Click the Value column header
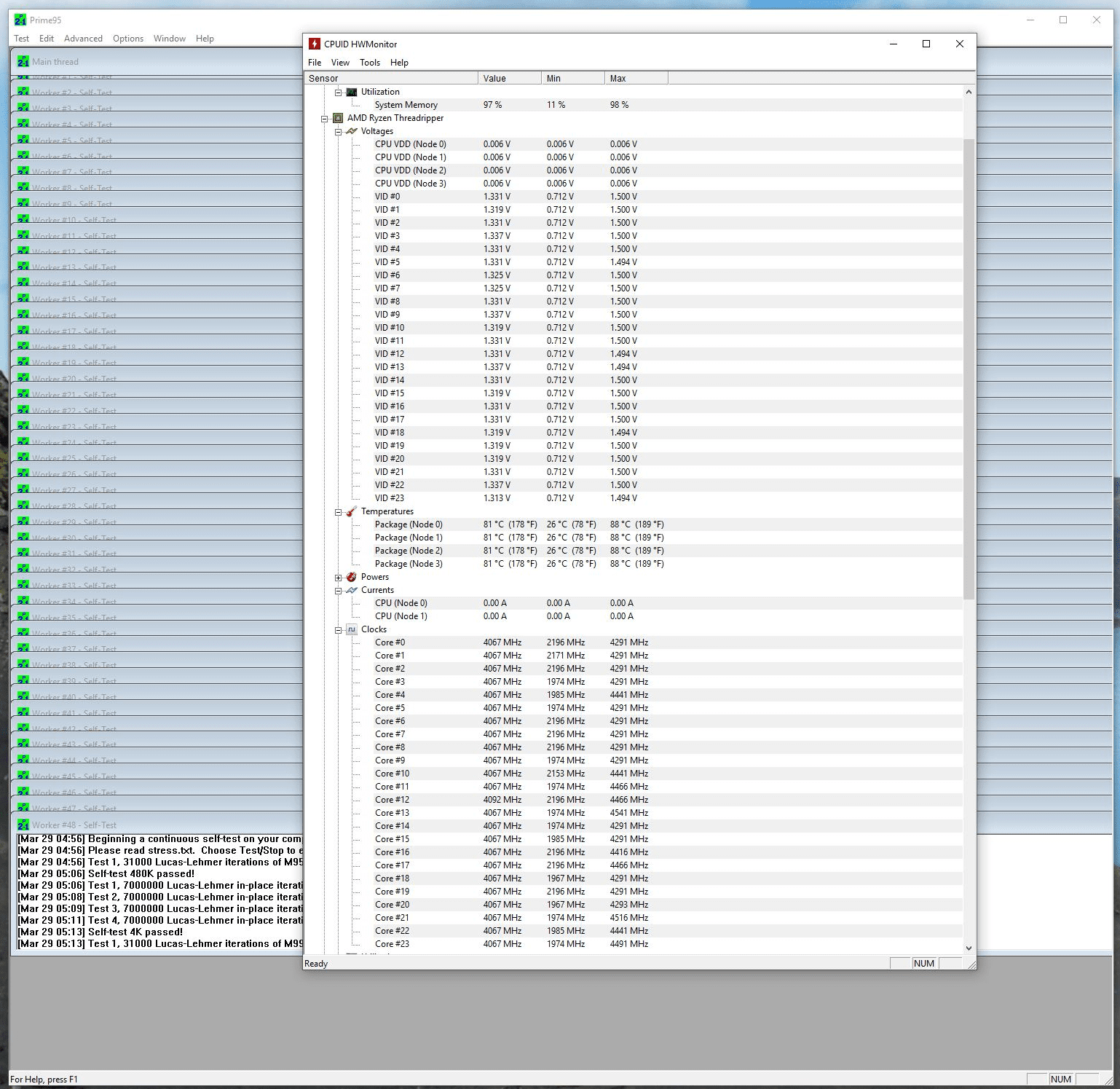Viewport: 1120px width, 1089px height. click(x=510, y=78)
